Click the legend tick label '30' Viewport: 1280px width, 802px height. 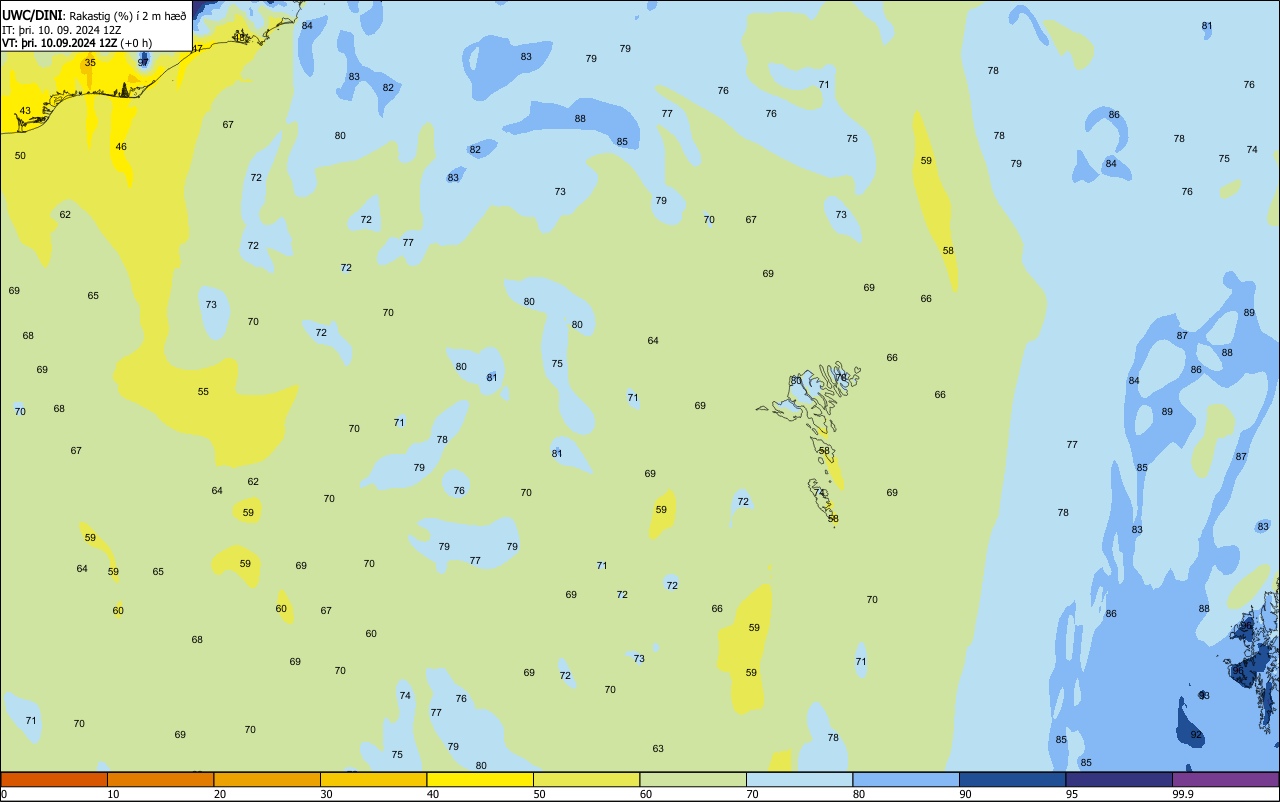[x=327, y=794]
